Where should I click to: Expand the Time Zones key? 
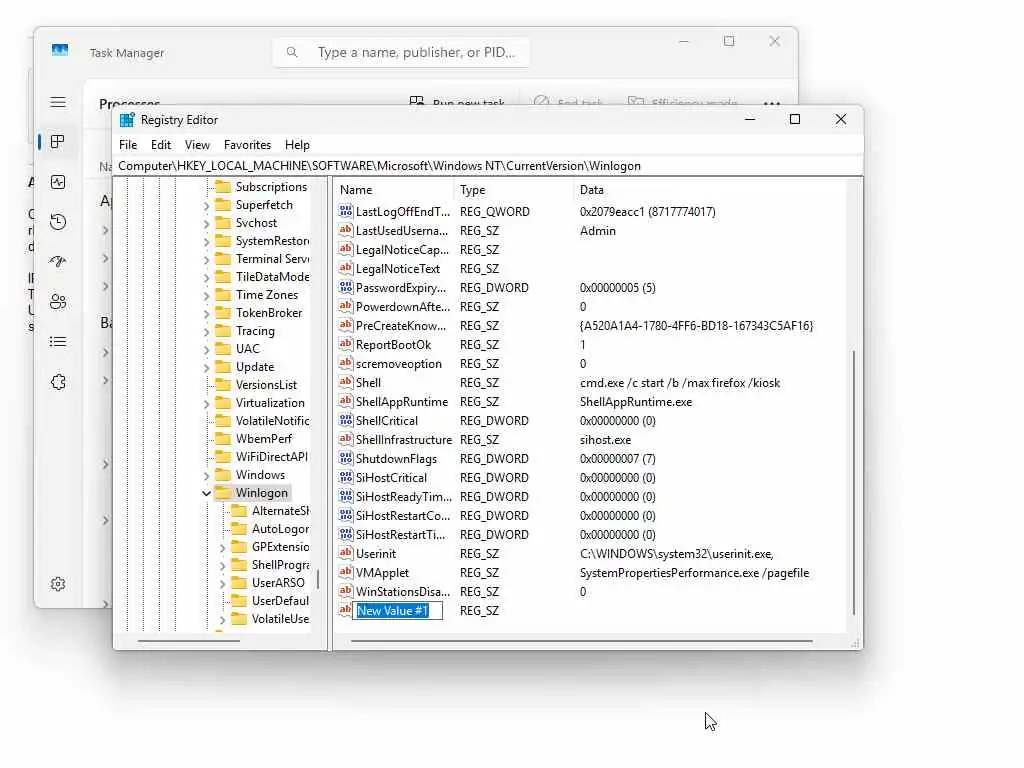pyautogui.click(x=206, y=295)
